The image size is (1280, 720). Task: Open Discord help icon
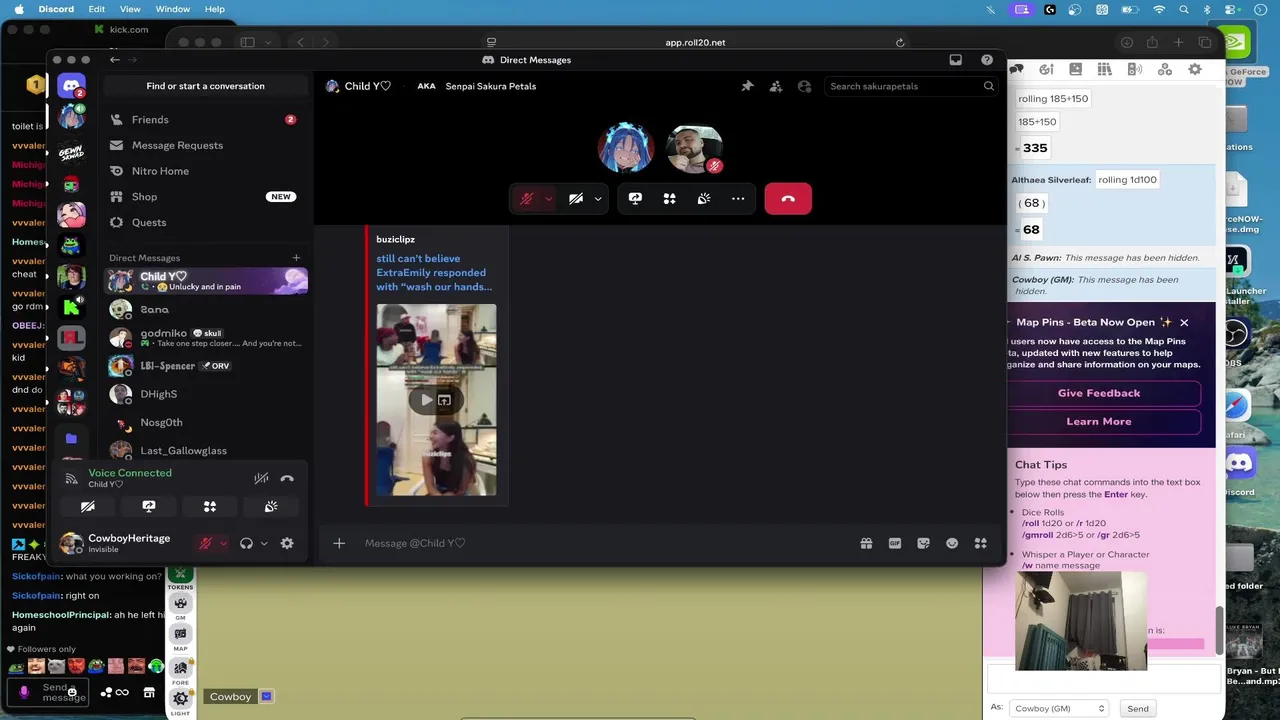pos(987,60)
